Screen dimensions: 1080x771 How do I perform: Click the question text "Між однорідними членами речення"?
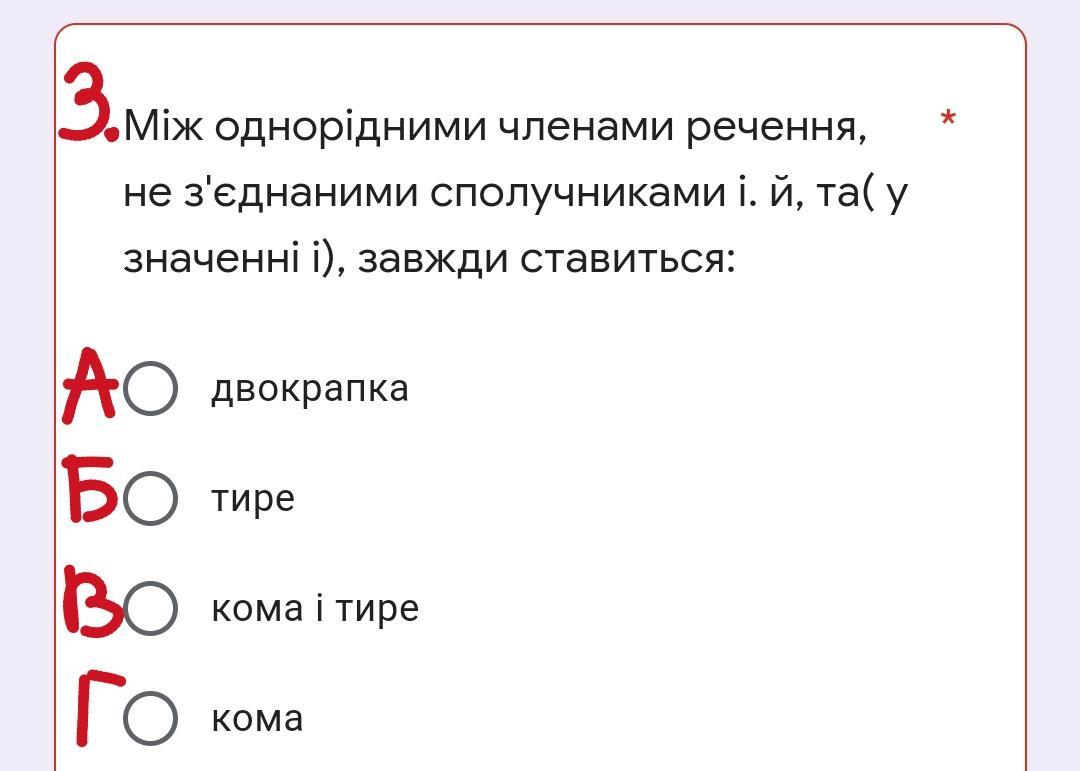pyautogui.click(x=493, y=127)
